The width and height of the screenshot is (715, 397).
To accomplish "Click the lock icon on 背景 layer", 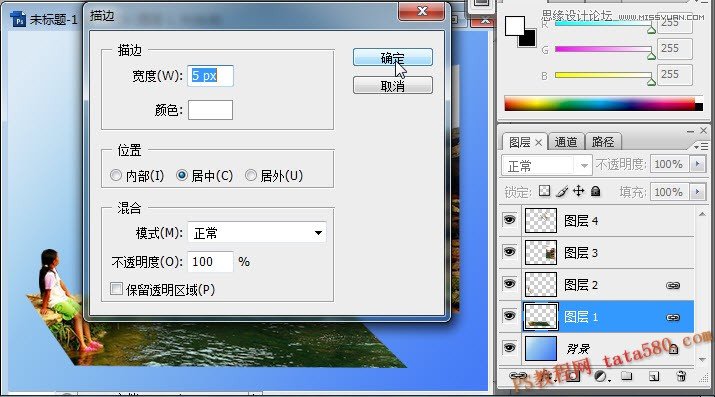I will (673, 349).
